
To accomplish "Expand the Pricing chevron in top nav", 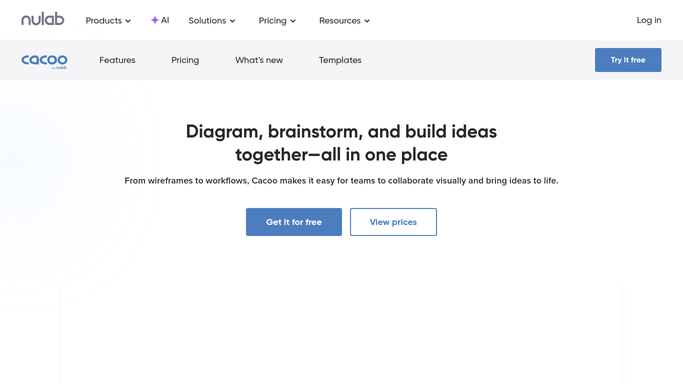I will tap(293, 21).
